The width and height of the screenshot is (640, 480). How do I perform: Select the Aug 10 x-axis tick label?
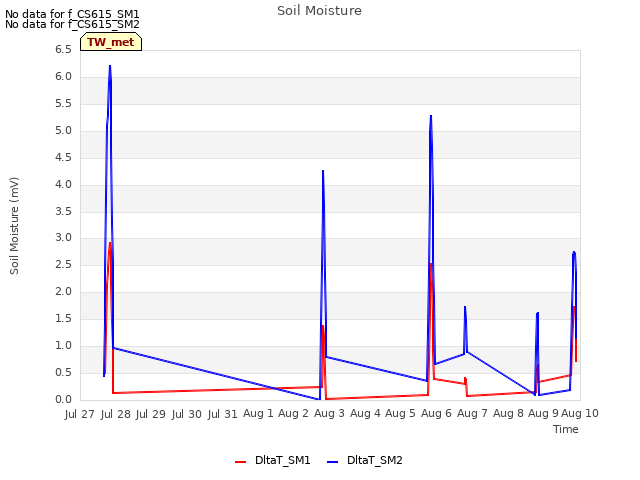tap(580, 414)
